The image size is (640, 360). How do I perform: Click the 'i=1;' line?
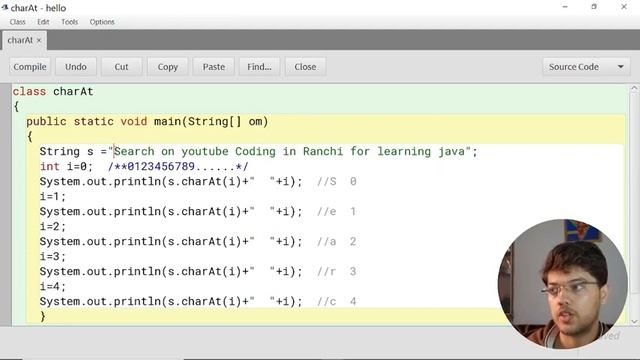point(53,197)
